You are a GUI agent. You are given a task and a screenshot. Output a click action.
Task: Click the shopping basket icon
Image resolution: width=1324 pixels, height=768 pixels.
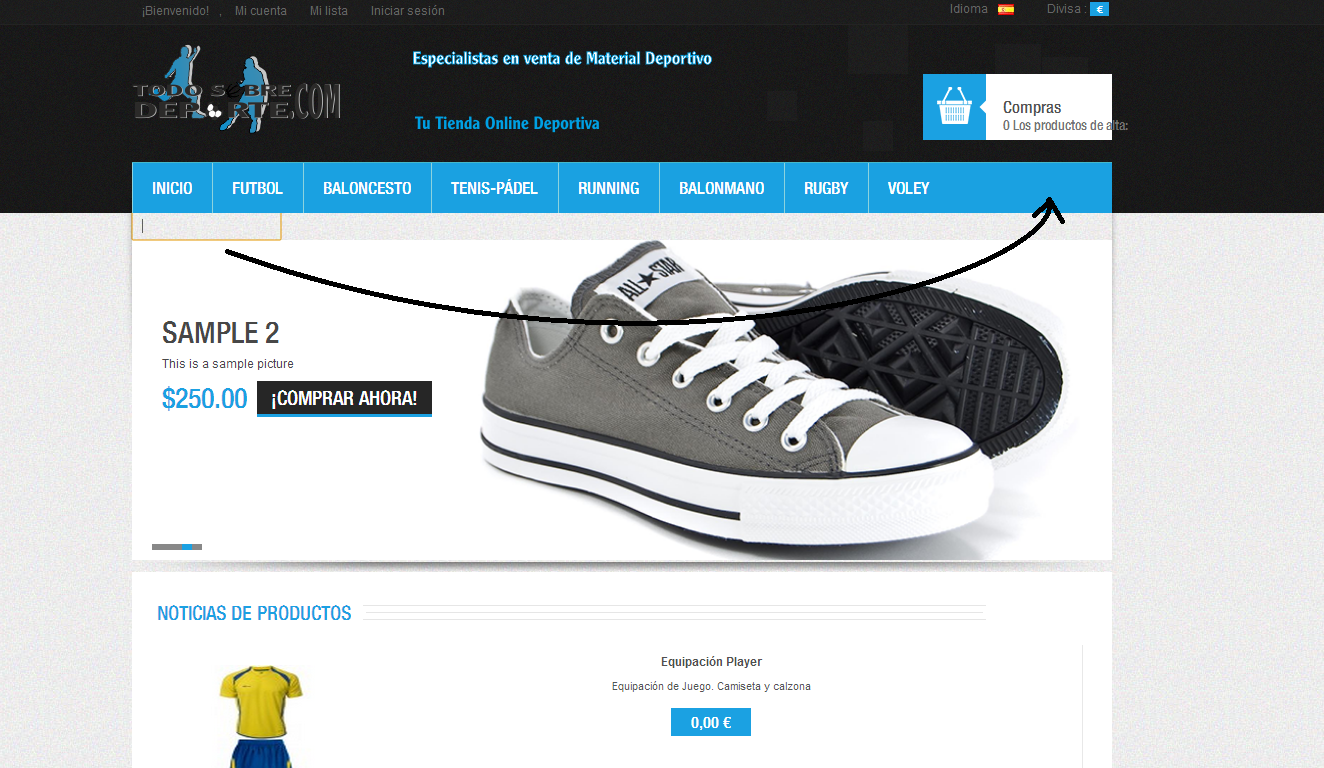pos(954,107)
